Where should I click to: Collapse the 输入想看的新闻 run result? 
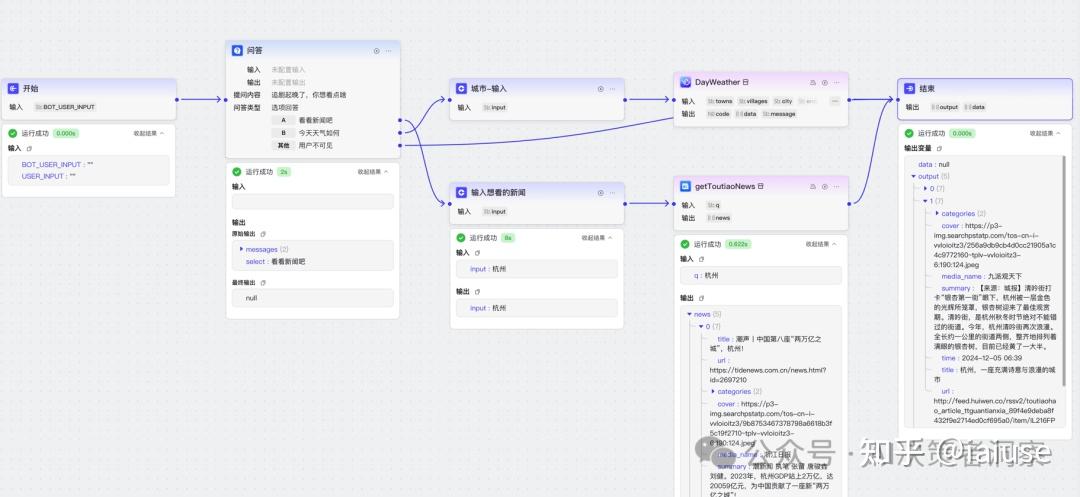pos(597,238)
